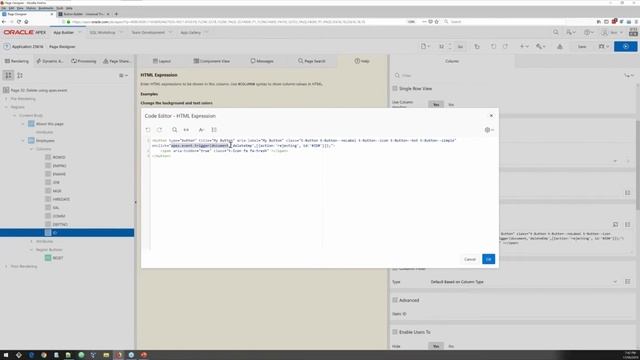Set Use Column Header to Yes
The image size is (640, 360).
[436, 104]
